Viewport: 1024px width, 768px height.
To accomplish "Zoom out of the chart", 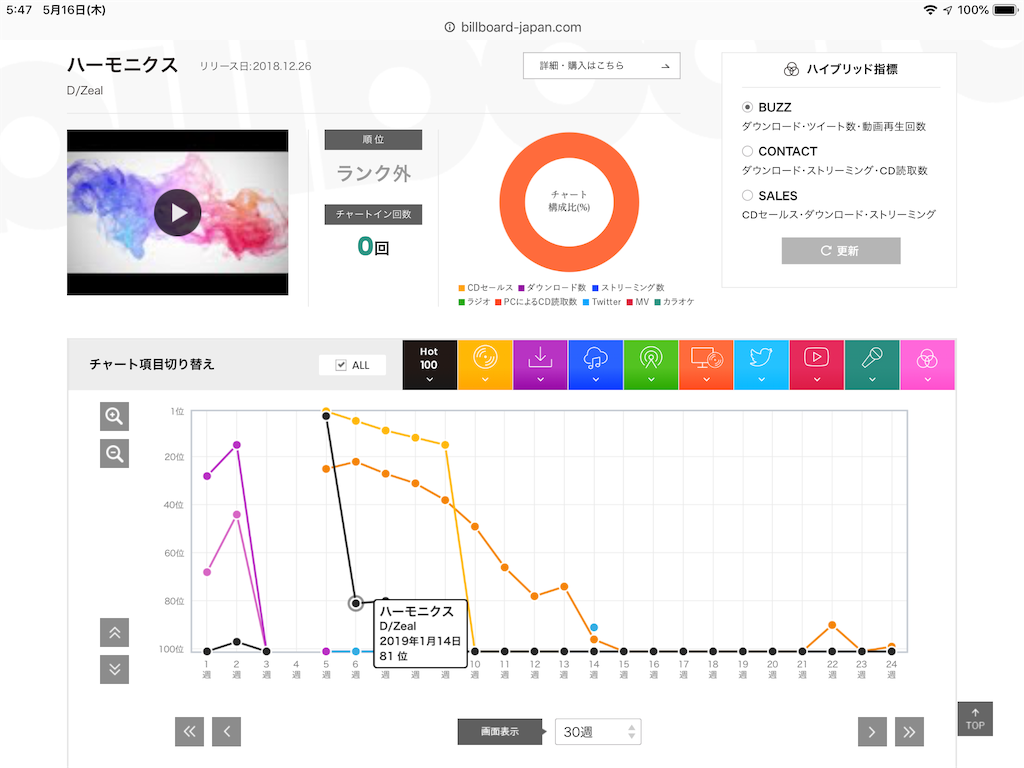I will point(114,453).
